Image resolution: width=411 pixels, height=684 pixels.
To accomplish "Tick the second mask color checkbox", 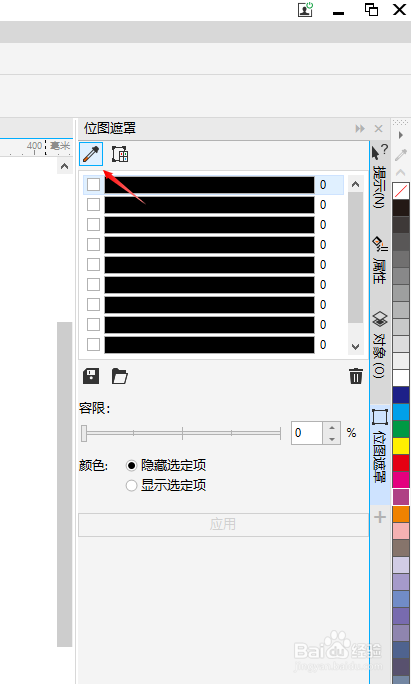I will click(x=93, y=205).
